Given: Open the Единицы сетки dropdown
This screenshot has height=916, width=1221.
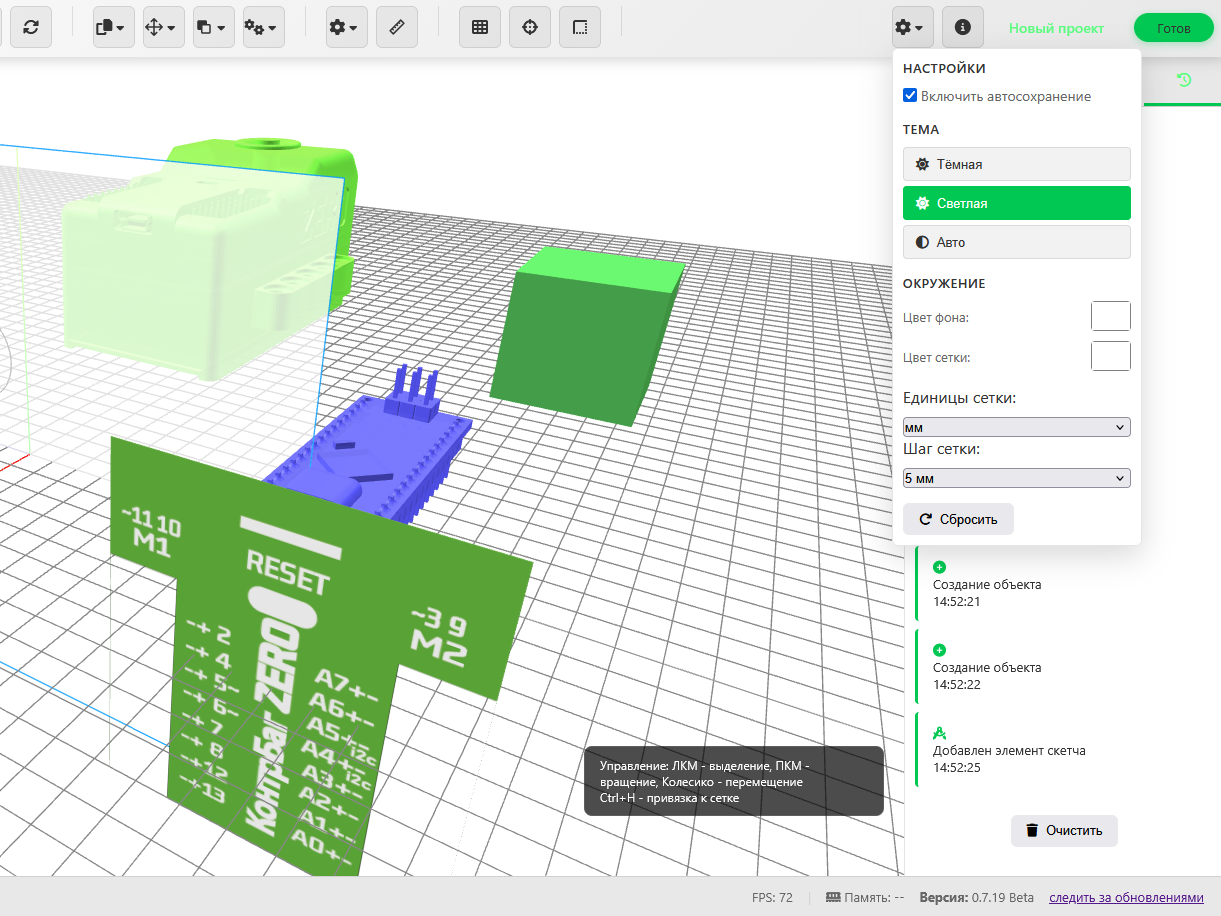Looking at the screenshot, I should (1017, 427).
